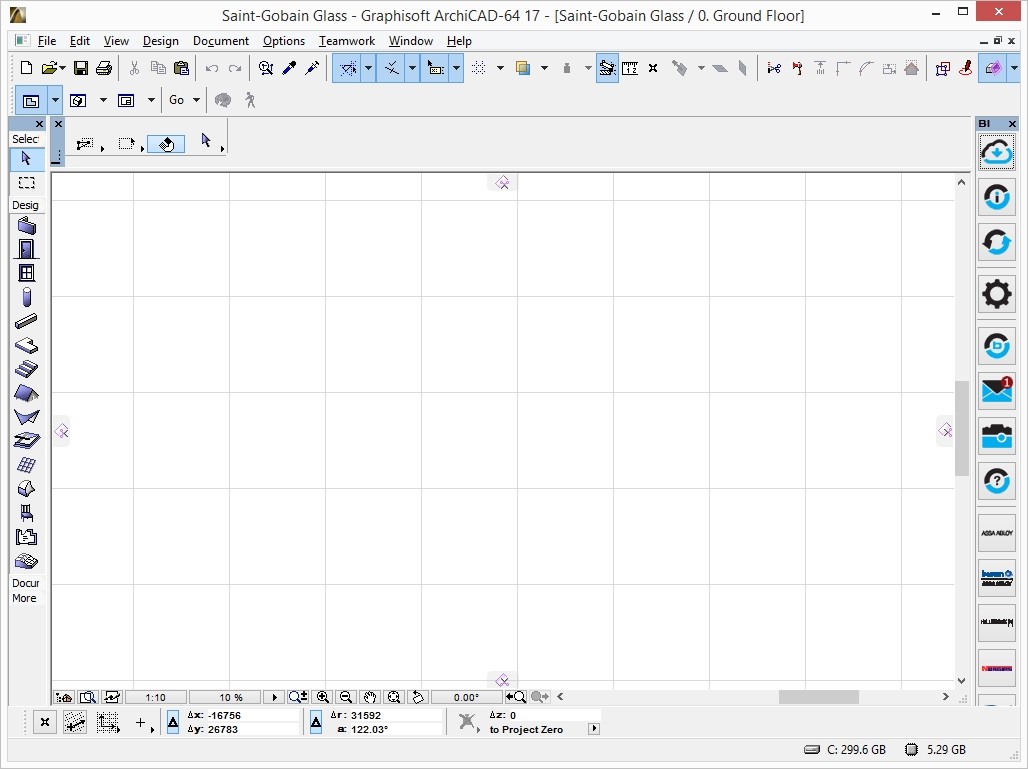Click the 0.00° orientation button

click(466, 697)
